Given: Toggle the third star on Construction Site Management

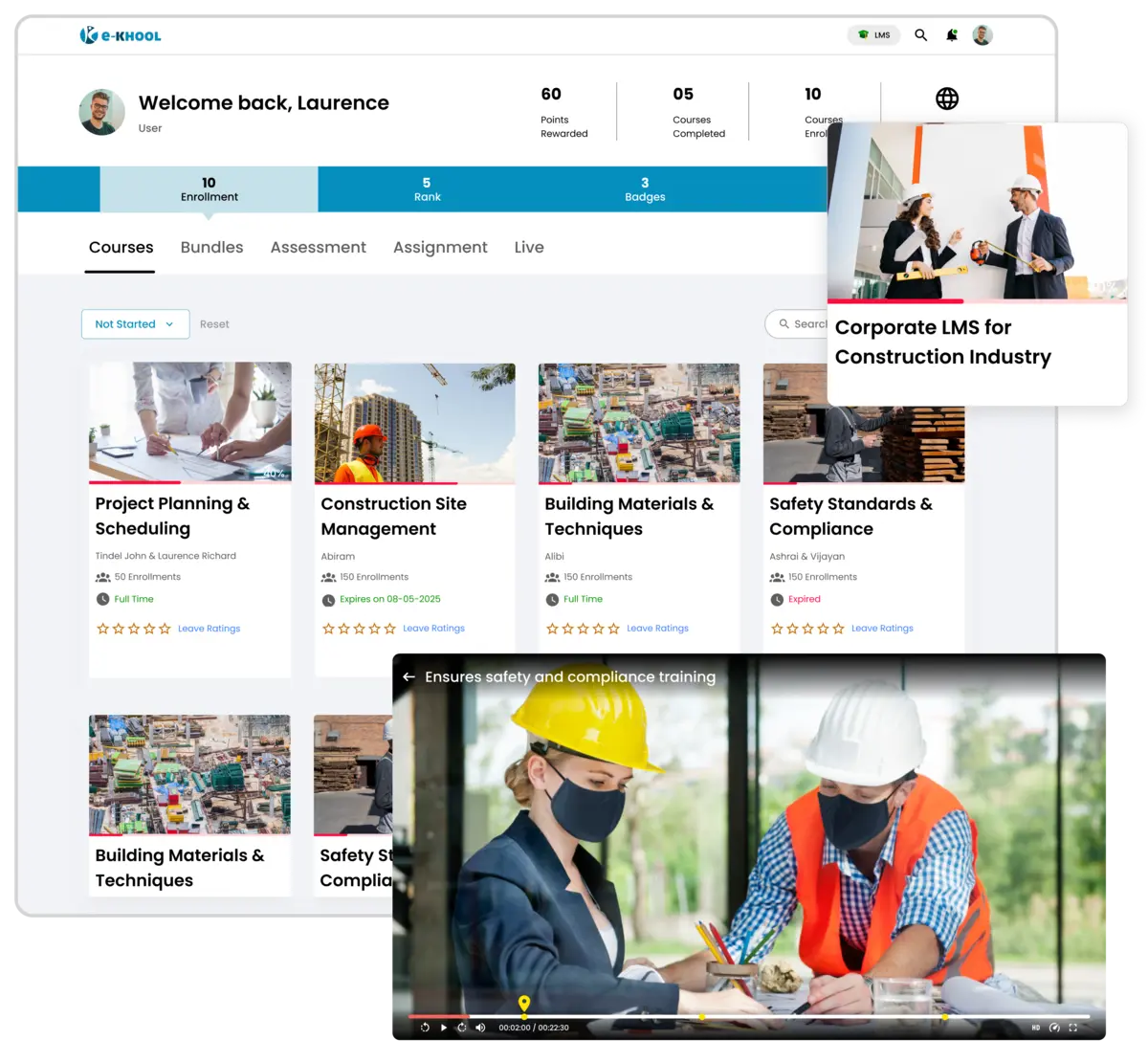Looking at the screenshot, I should 359,628.
